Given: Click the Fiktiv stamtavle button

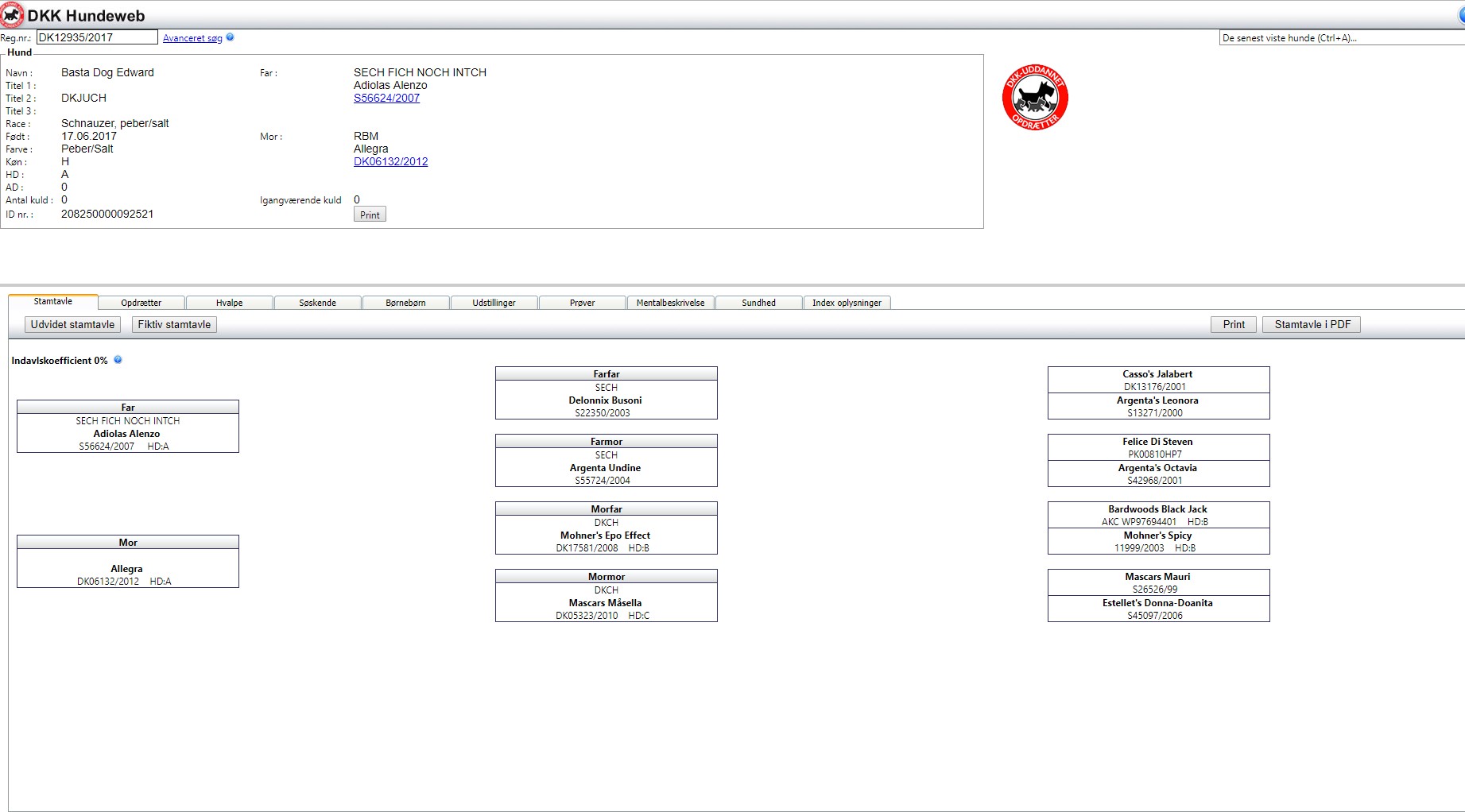Looking at the screenshot, I should tap(174, 324).
